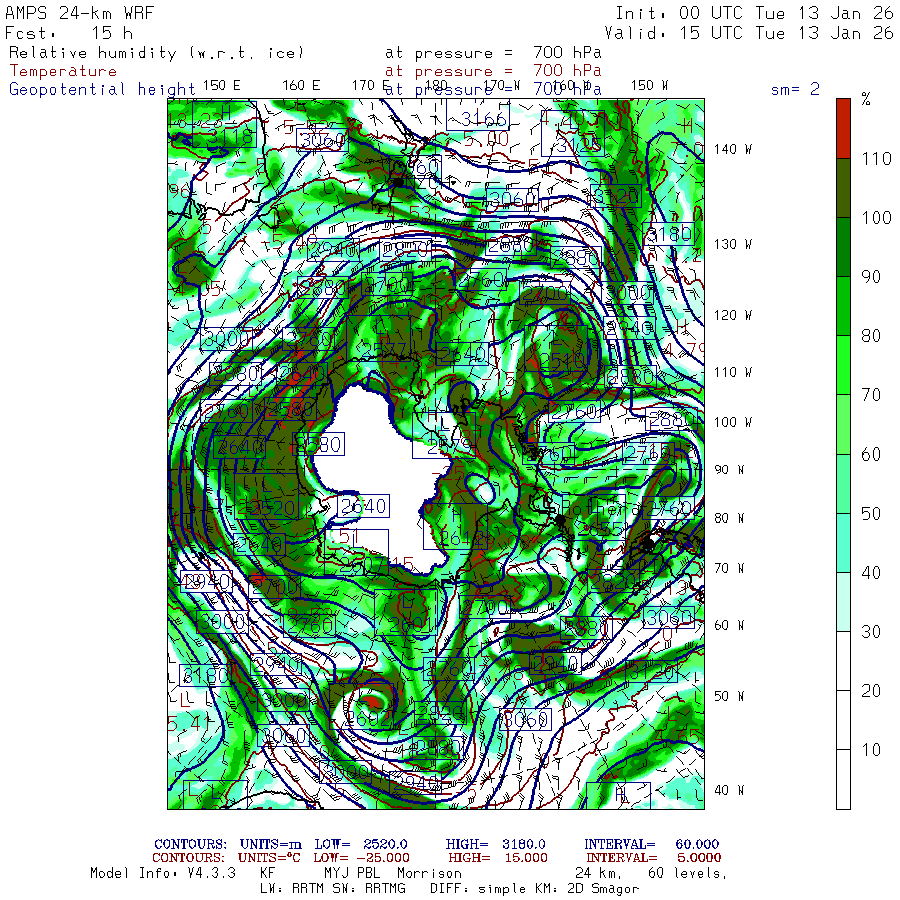Click the red 'UNITS=°C' contour units text
This screenshot has height=900, width=900.
(x=269, y=858)
